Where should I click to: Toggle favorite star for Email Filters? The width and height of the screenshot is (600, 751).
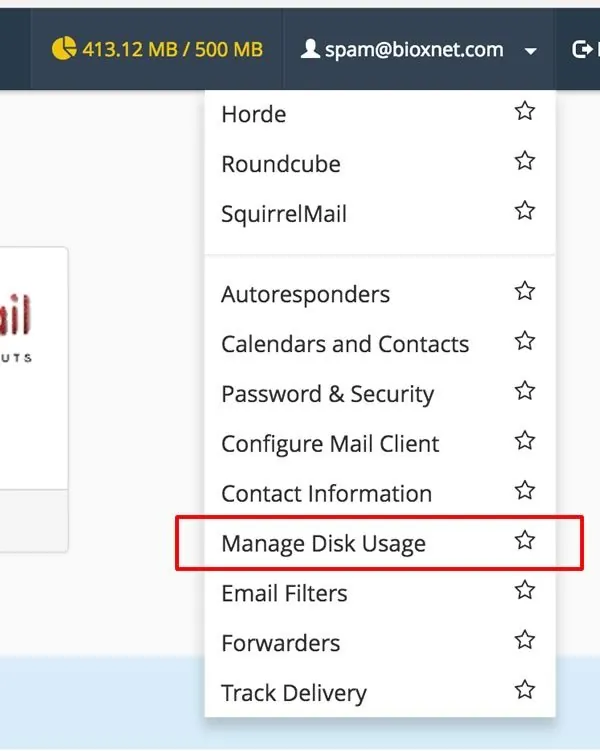click(524, 592)
